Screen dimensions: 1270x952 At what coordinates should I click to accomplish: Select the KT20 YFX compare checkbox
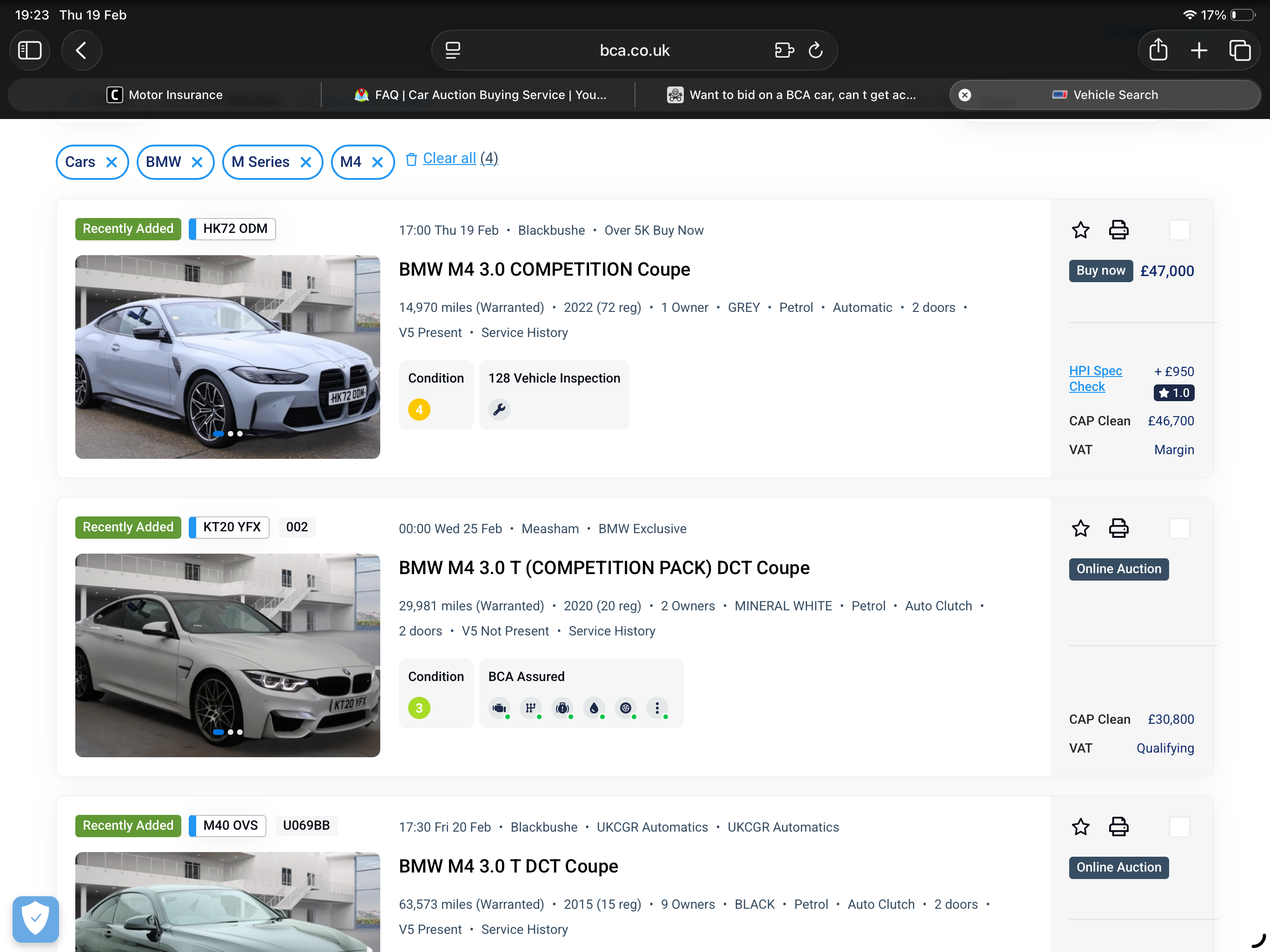tap(1179, 528)
